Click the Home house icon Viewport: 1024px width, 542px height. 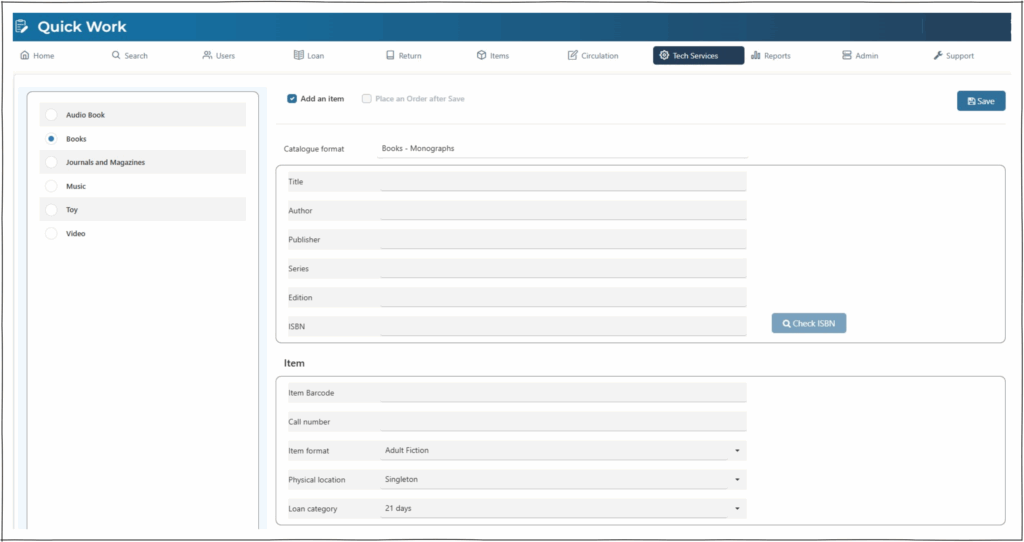click(x=25, y=56)
